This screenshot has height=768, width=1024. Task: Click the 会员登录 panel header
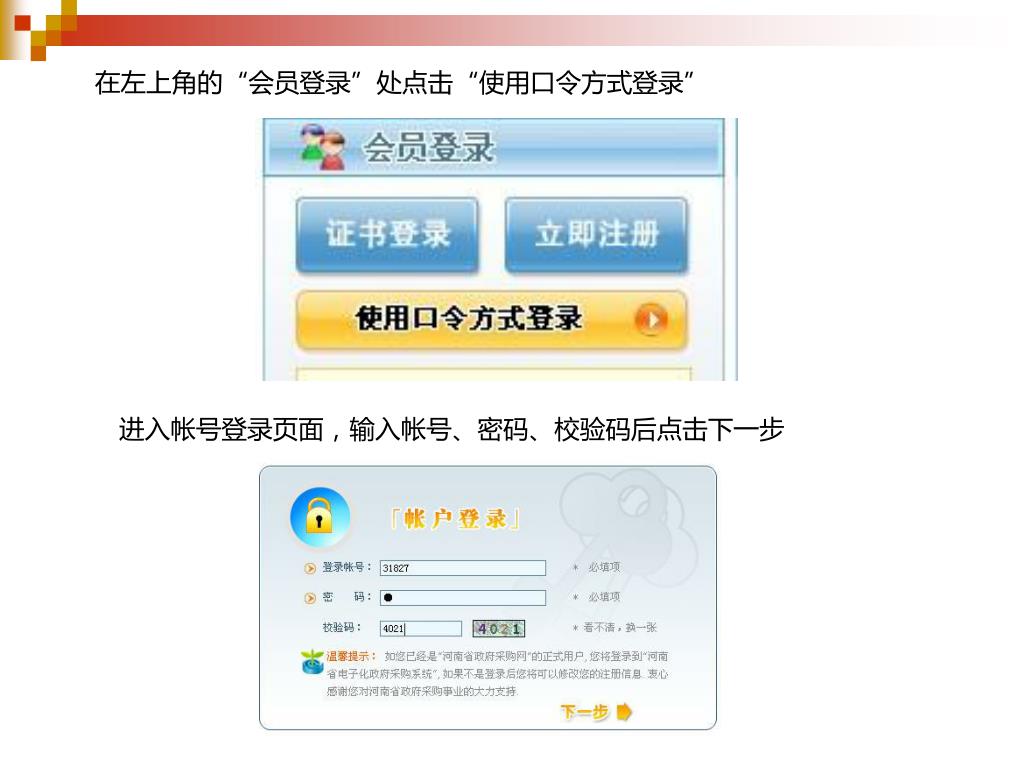[x=494, y=148]
